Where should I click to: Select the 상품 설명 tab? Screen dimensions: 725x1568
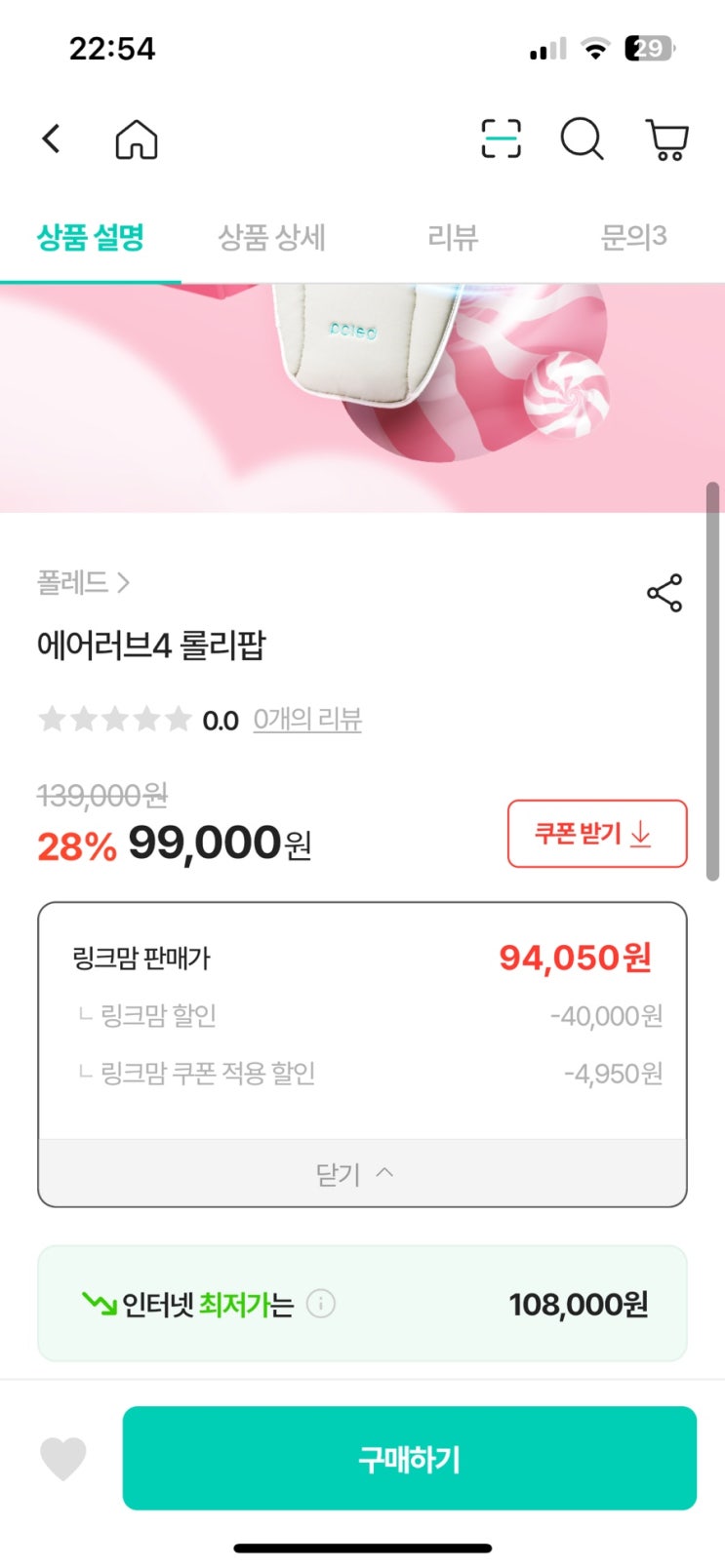pos(91,237)
